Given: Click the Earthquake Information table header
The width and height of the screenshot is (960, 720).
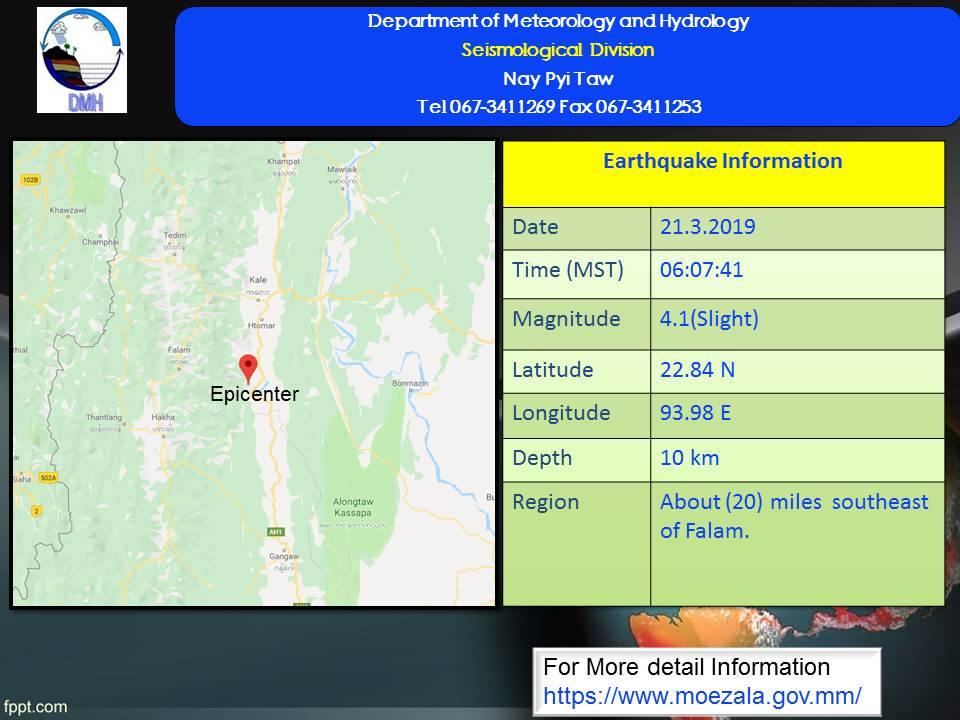Looking at the screenshot, I should (x=722, y=161).
